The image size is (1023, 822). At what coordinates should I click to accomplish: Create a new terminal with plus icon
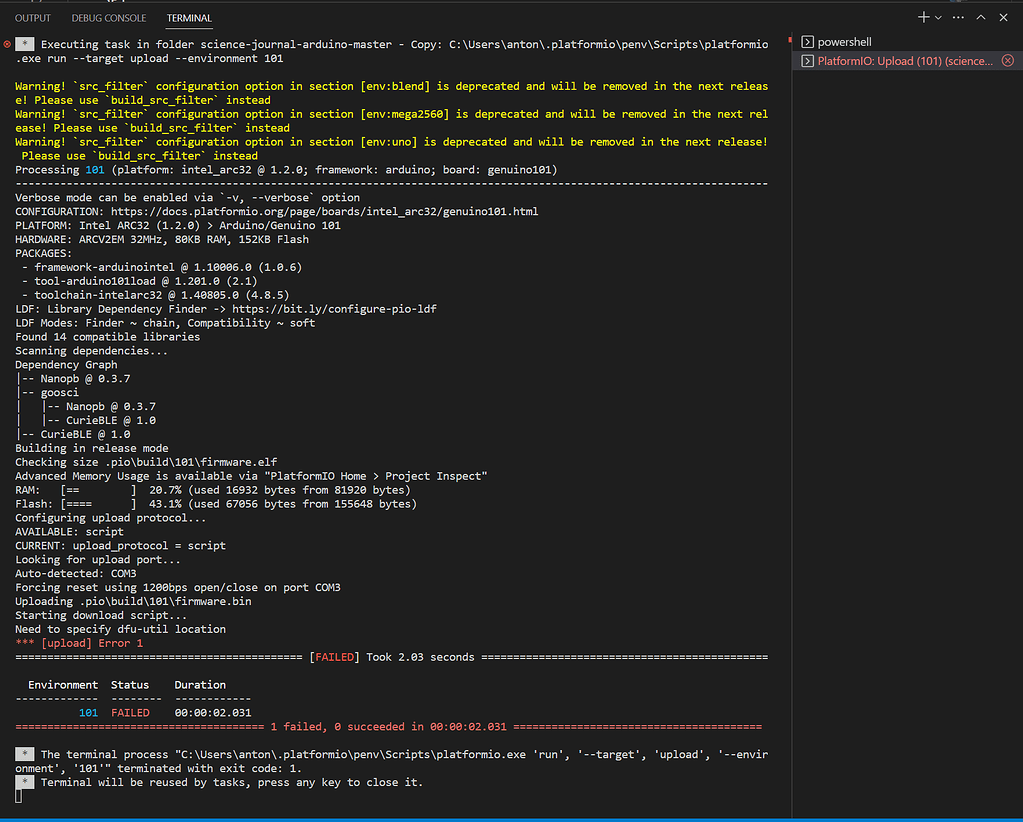[923, 18]
